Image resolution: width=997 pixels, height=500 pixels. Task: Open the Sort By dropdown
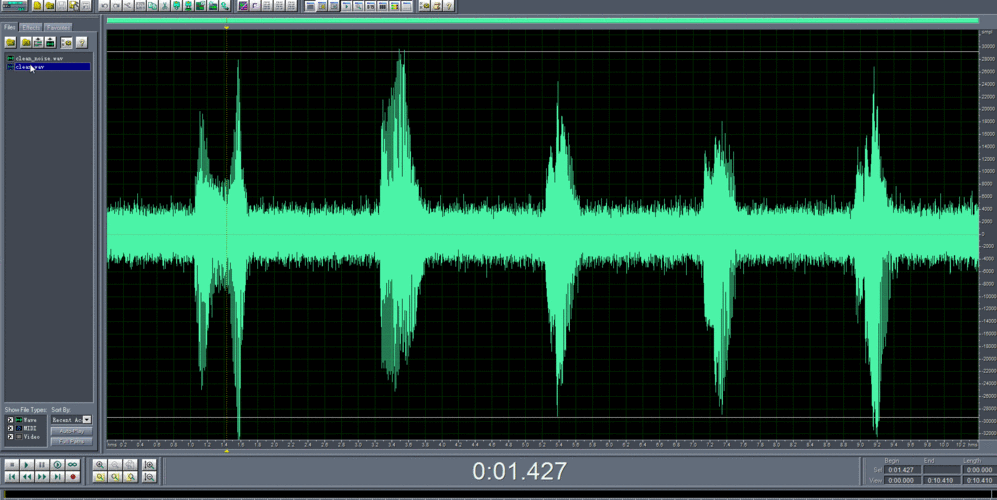(87, 420)
